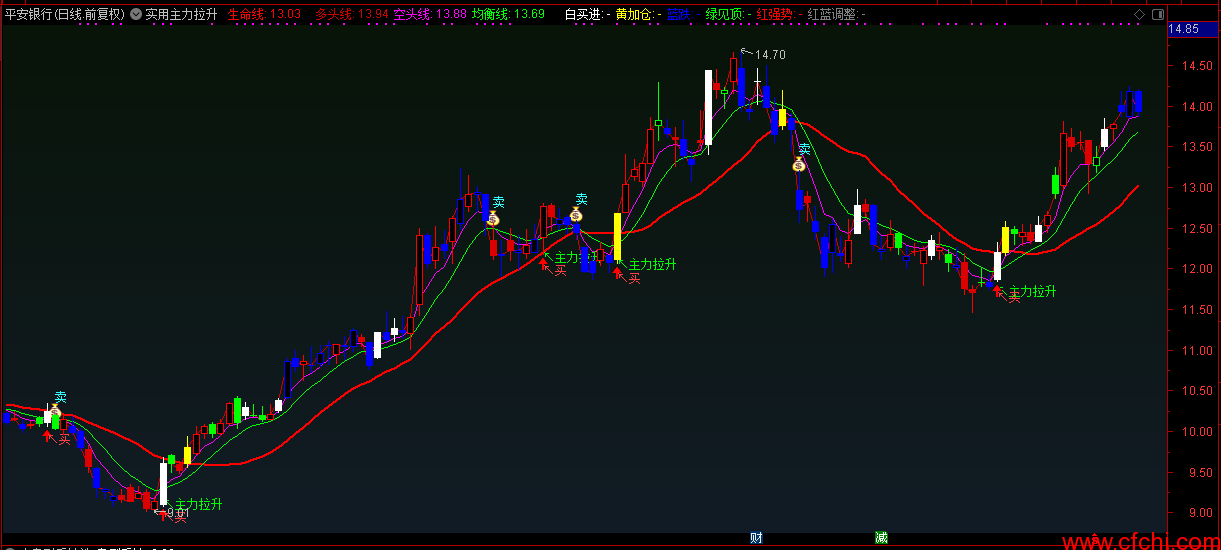
Task: Click the 9.01 low price label
Action: tap(178, 513)
